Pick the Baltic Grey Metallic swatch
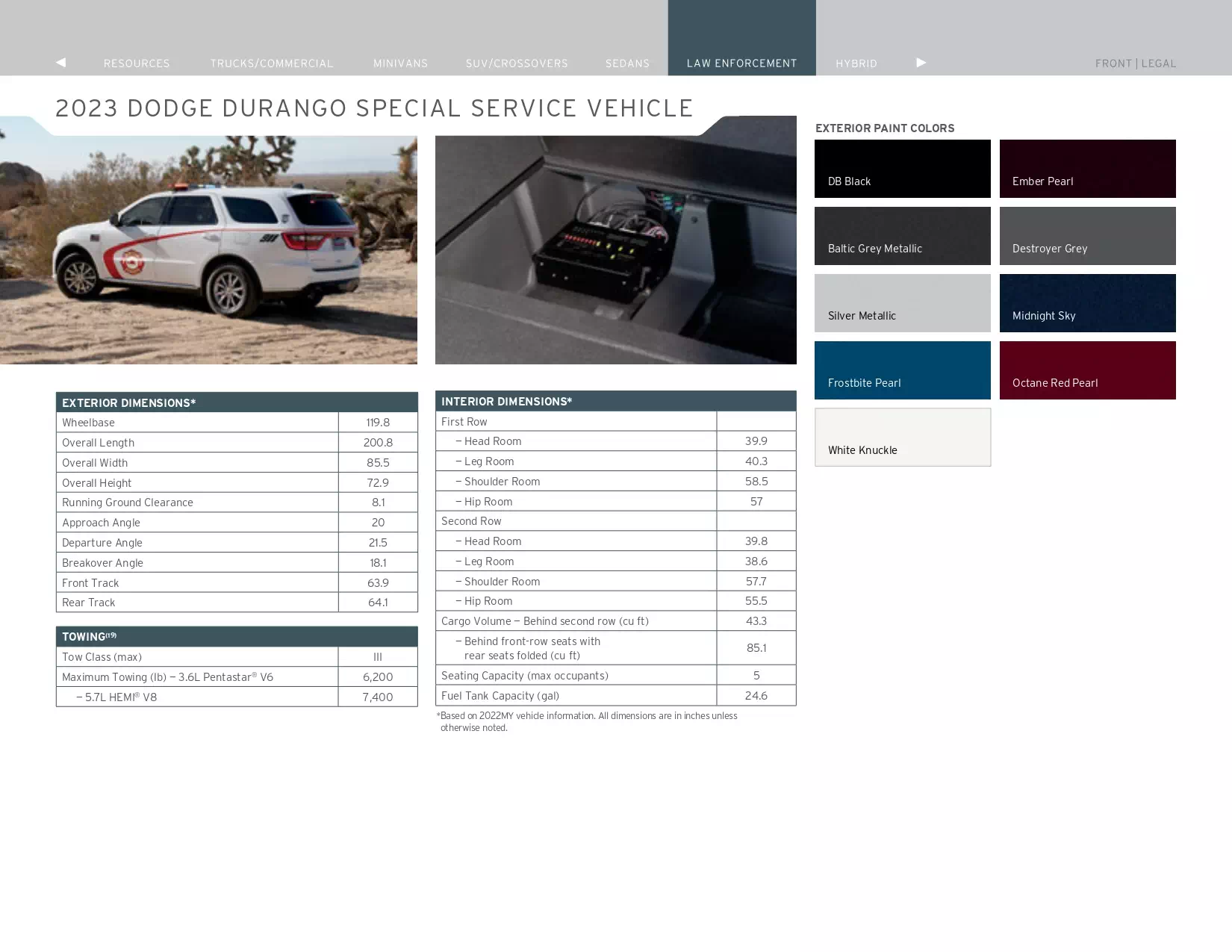Viewport: 1232px width, 952px height. [903, 236]
